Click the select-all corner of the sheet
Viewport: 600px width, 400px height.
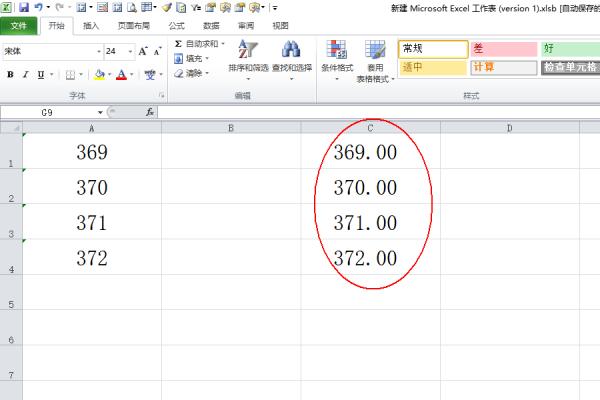(x=11, y=128)
